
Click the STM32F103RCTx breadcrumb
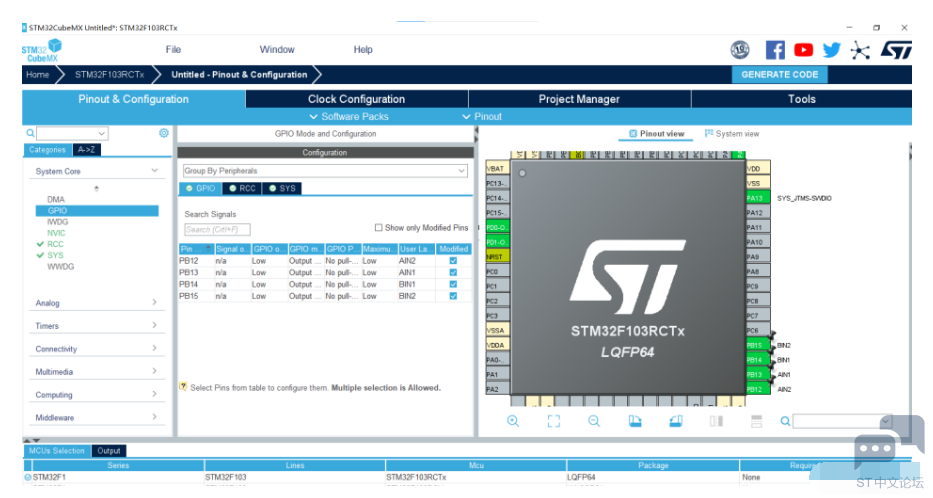pyautogui.click(x=109, y=74)
